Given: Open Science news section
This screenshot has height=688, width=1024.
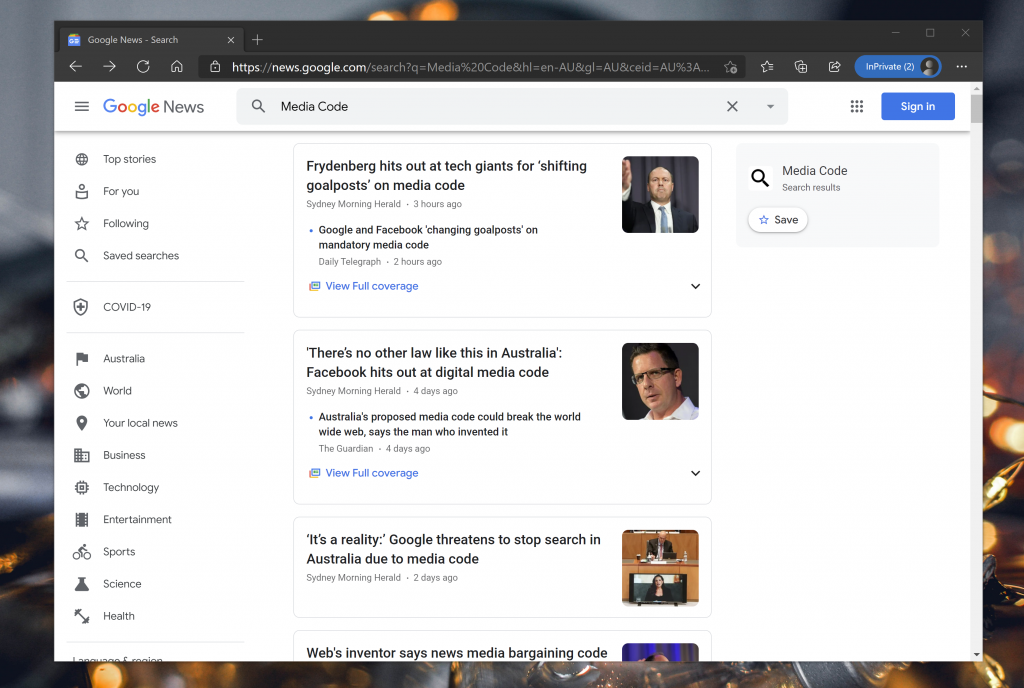Looking at the screenshot, I should [x=122, y=584].
